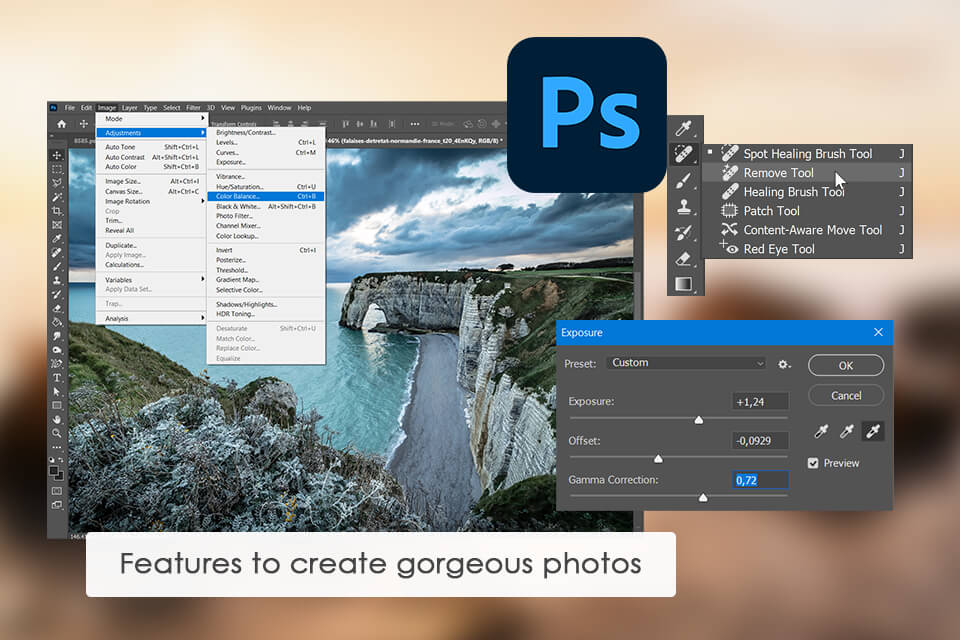Select the Dodge tool in left toolbar
This screenshot has height=640, width=960.
(57, 349)
